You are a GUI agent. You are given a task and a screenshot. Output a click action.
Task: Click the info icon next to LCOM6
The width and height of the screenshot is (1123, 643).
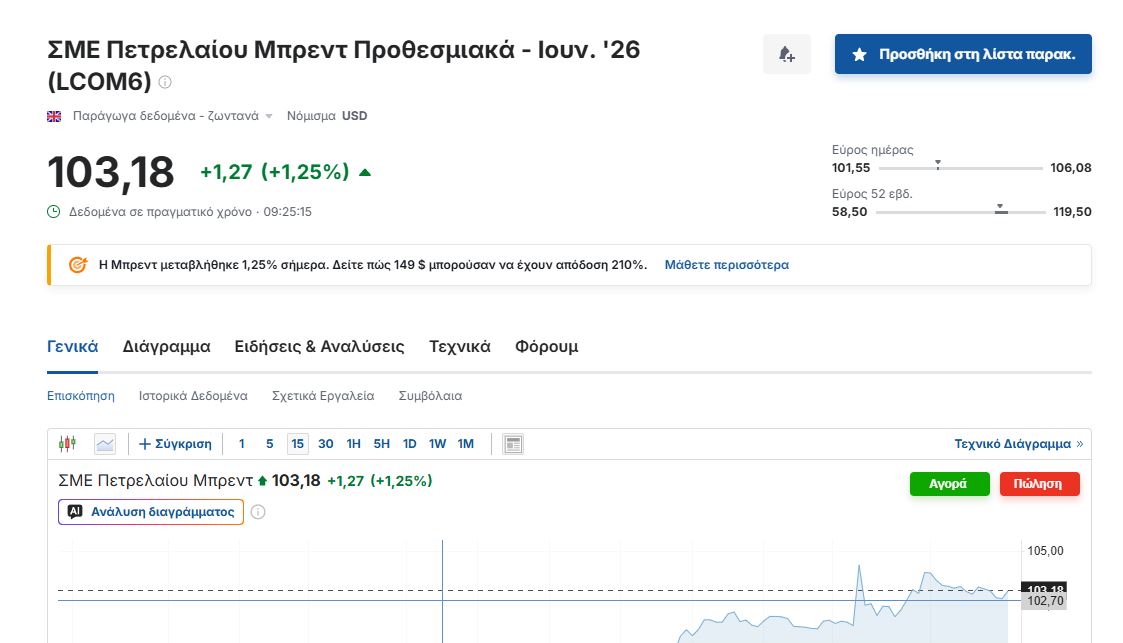tap(165, 82)
